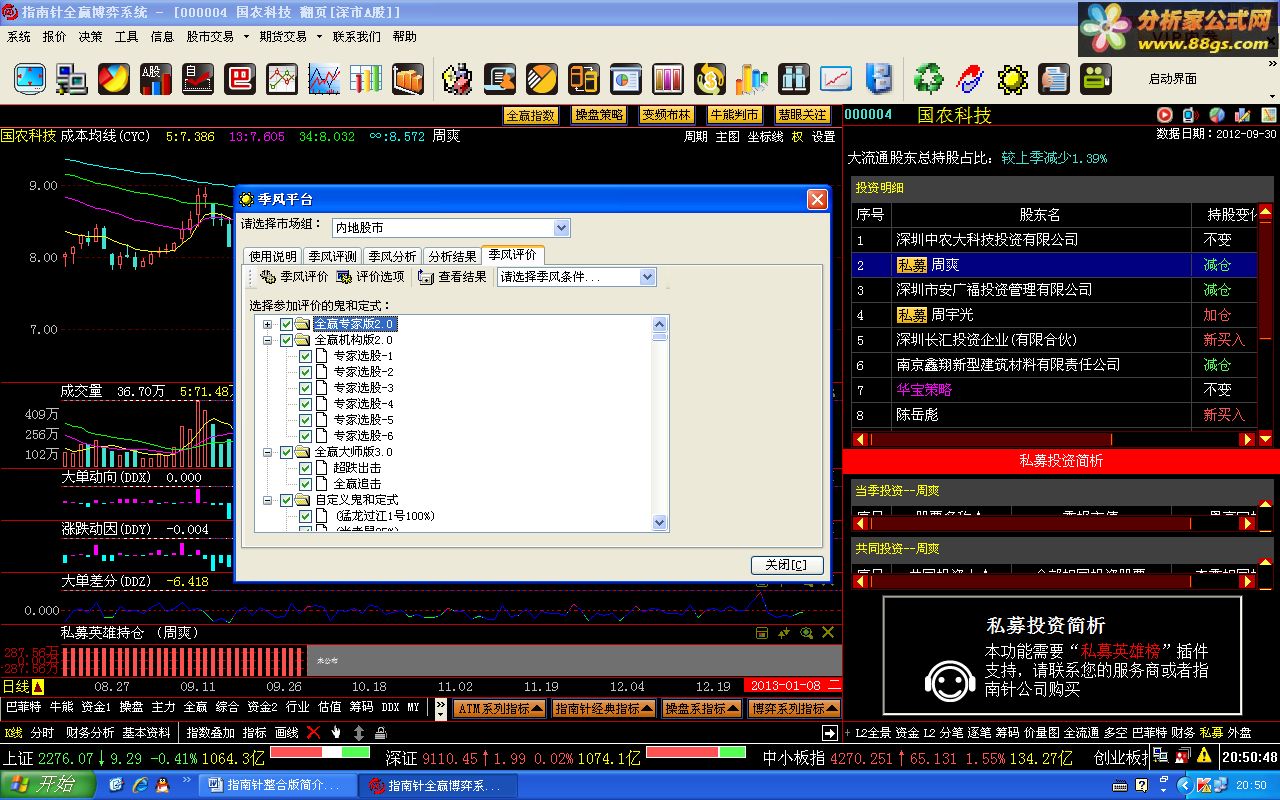The height and width of the screenshot is (800, 1280).
Task: Select the green recycle arrows toolbar icon
Action: [929, 78]
